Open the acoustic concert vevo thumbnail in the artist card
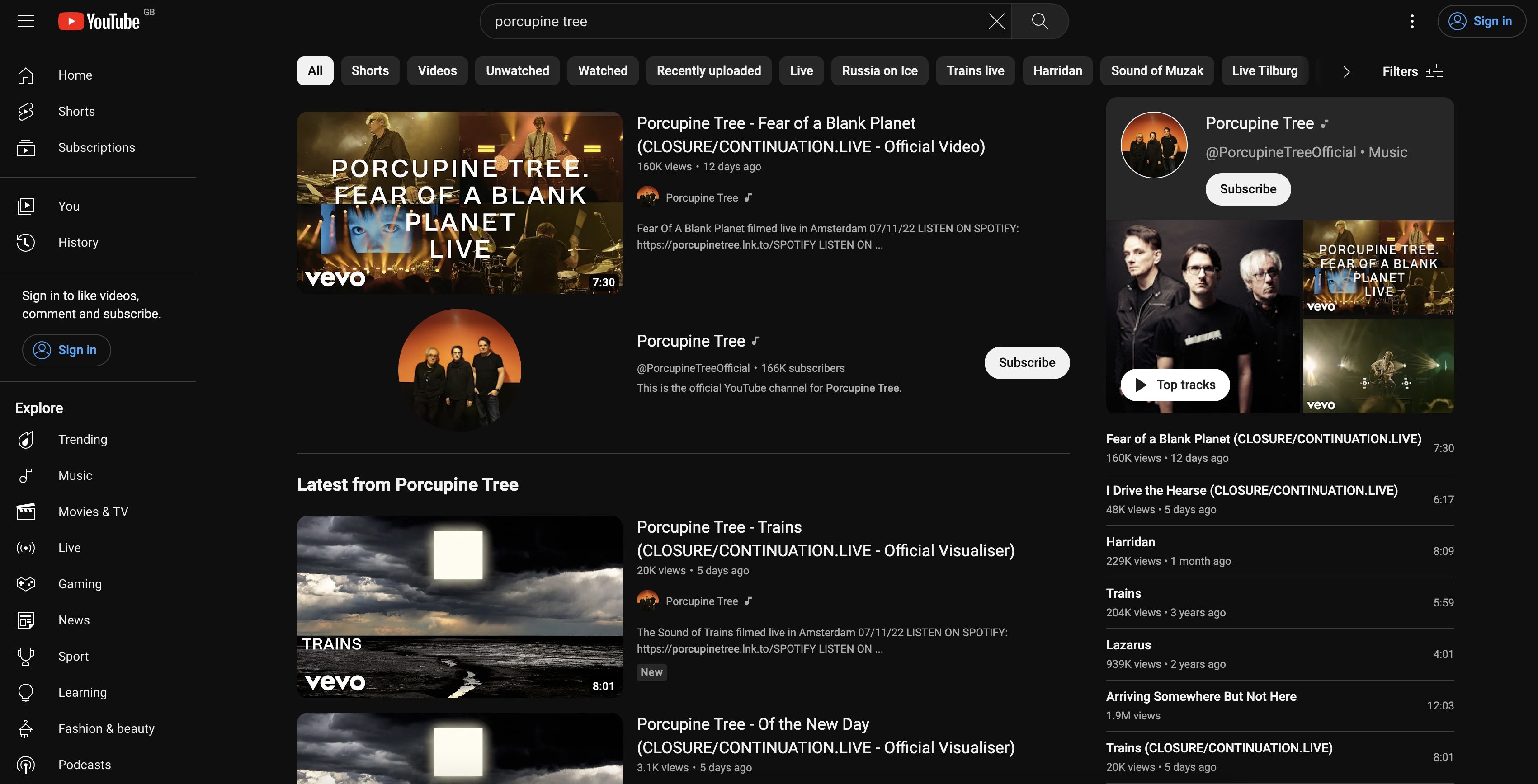 pos(1378,366)
